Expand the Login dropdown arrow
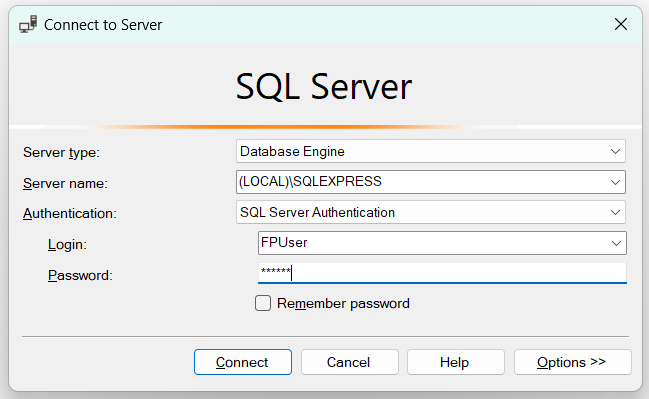Screen dimensions: 649x399 [616, 243]
